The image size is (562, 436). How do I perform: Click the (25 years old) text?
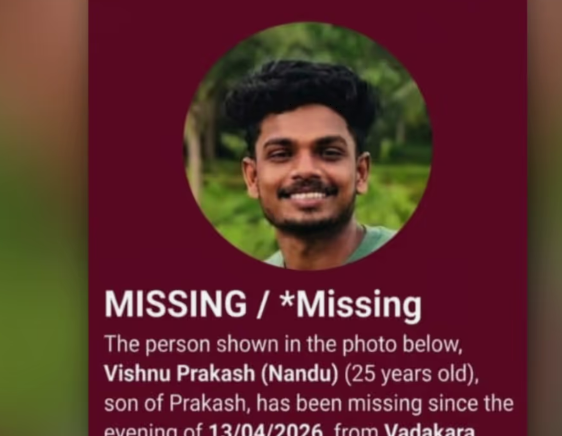(x=411, y=374)
